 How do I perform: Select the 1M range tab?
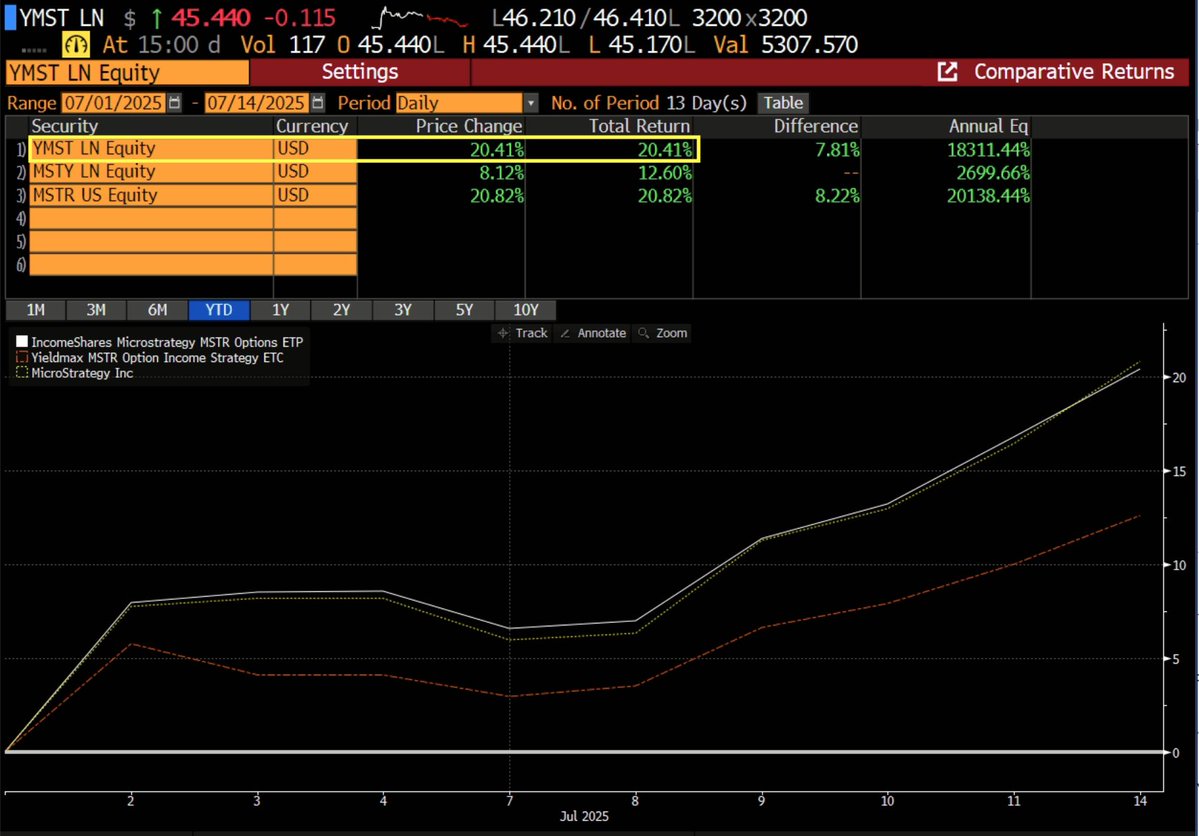(x=35, y=310)
